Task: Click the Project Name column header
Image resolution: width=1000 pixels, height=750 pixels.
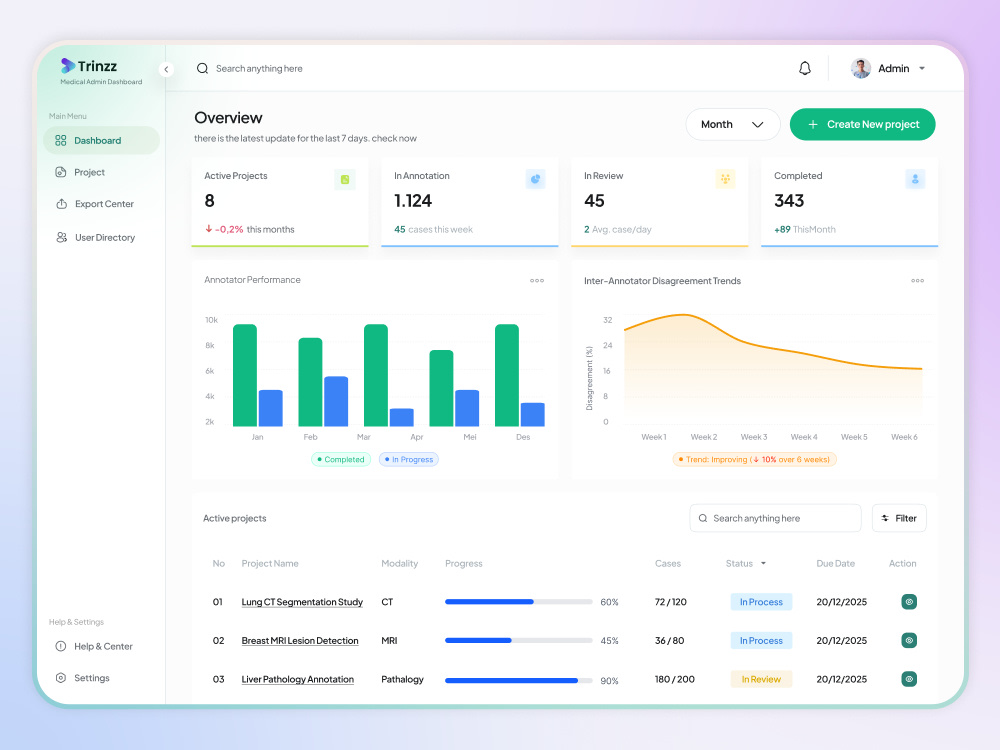Action: coord(270,564)
